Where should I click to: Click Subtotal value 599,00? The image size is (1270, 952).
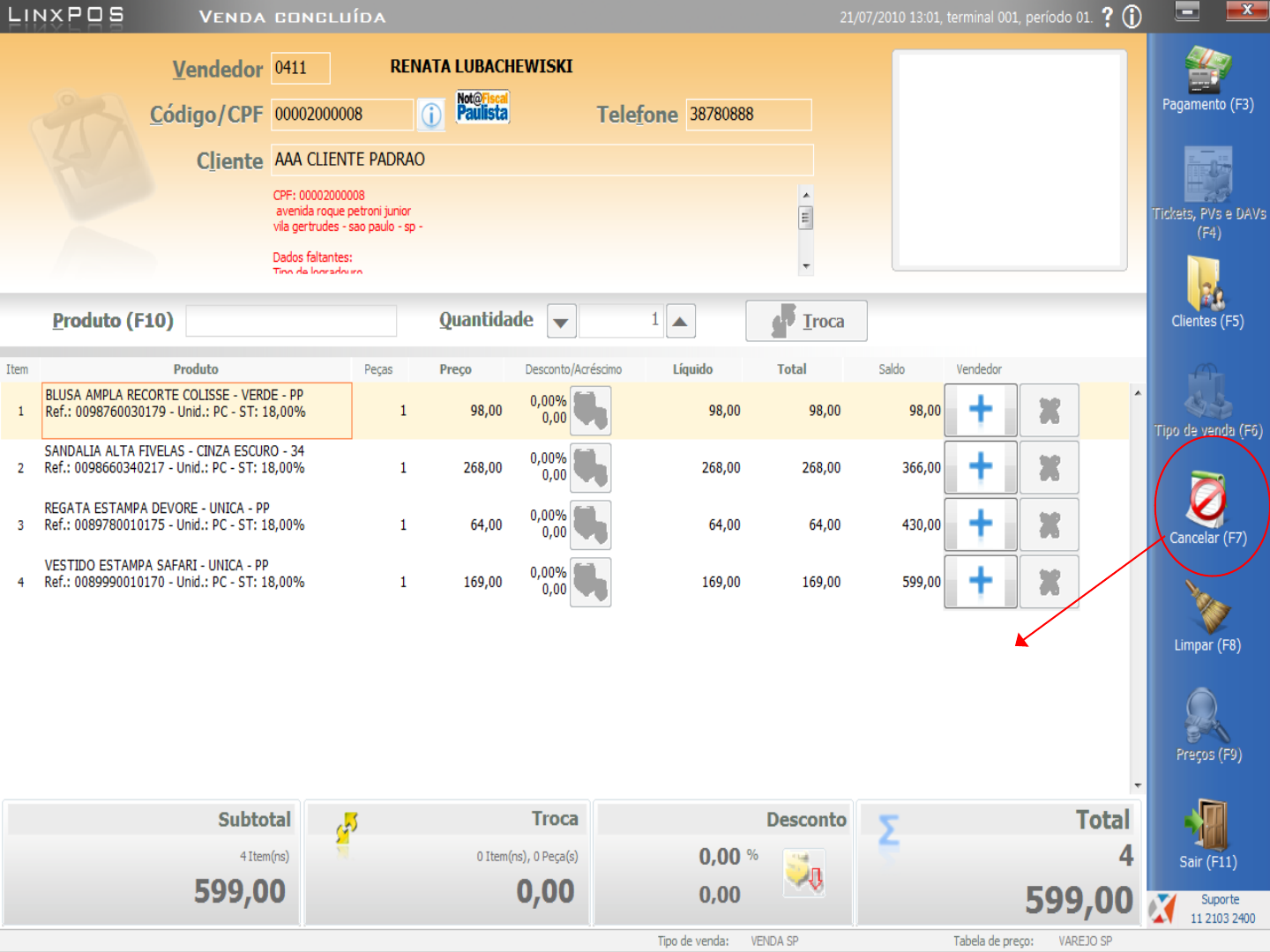(240, 891)
